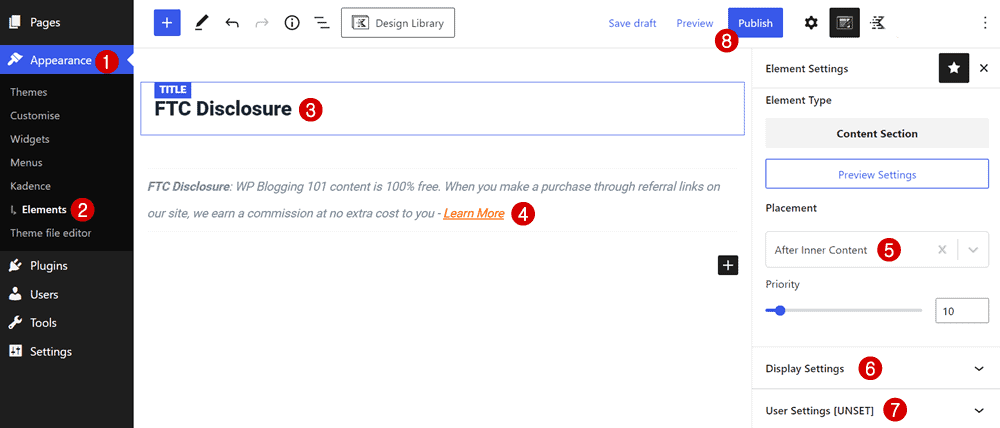Click the Publish button
Viewport: 1000px width, 428px height.
coord(755,22)
